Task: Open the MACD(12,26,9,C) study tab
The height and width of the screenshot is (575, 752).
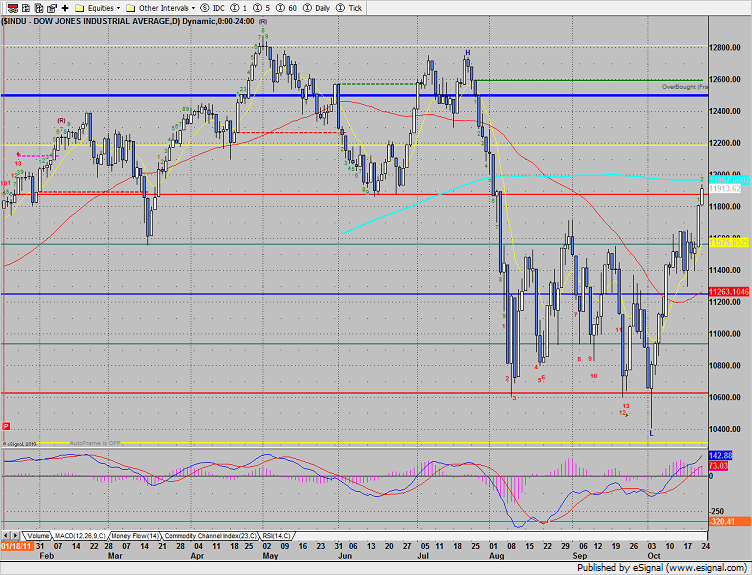Action: click(x=80, y=536)
